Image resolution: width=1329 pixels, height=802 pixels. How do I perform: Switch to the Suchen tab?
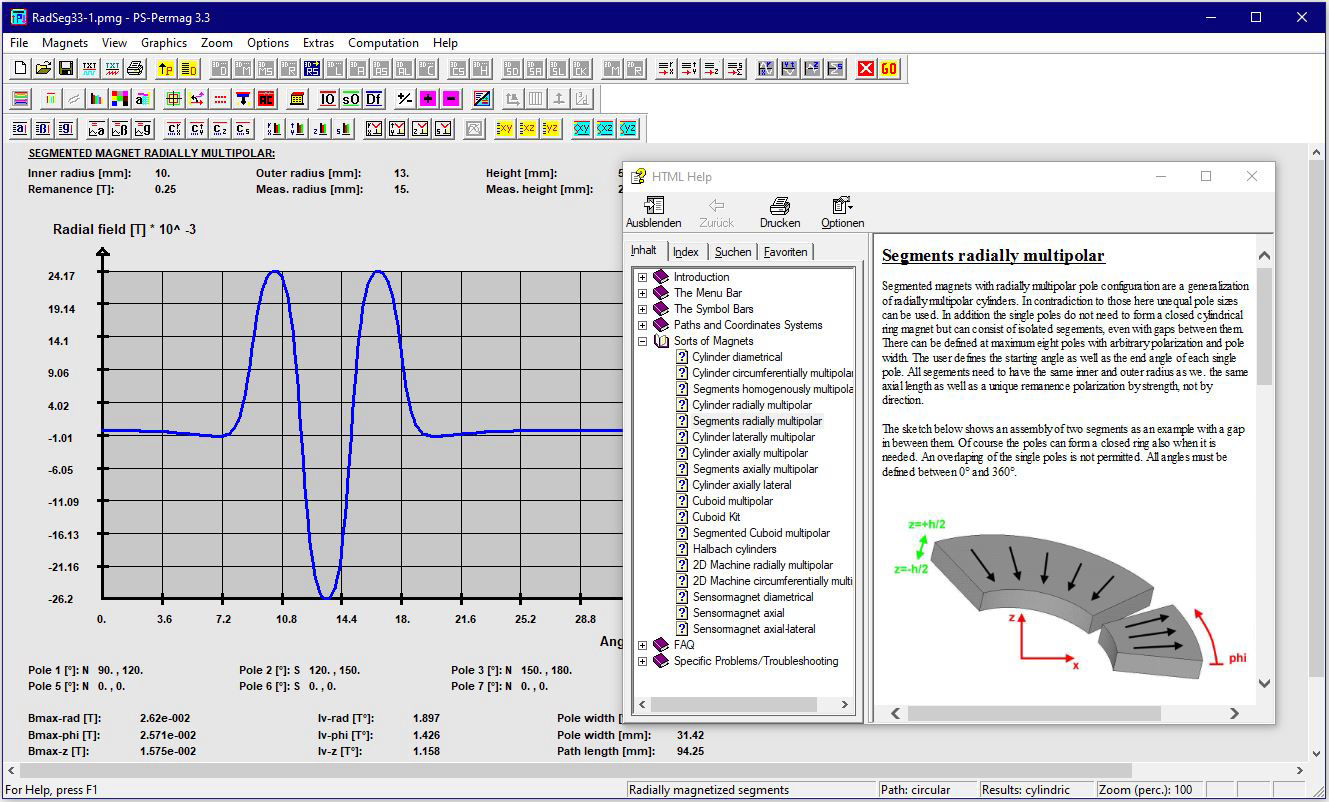733,252
